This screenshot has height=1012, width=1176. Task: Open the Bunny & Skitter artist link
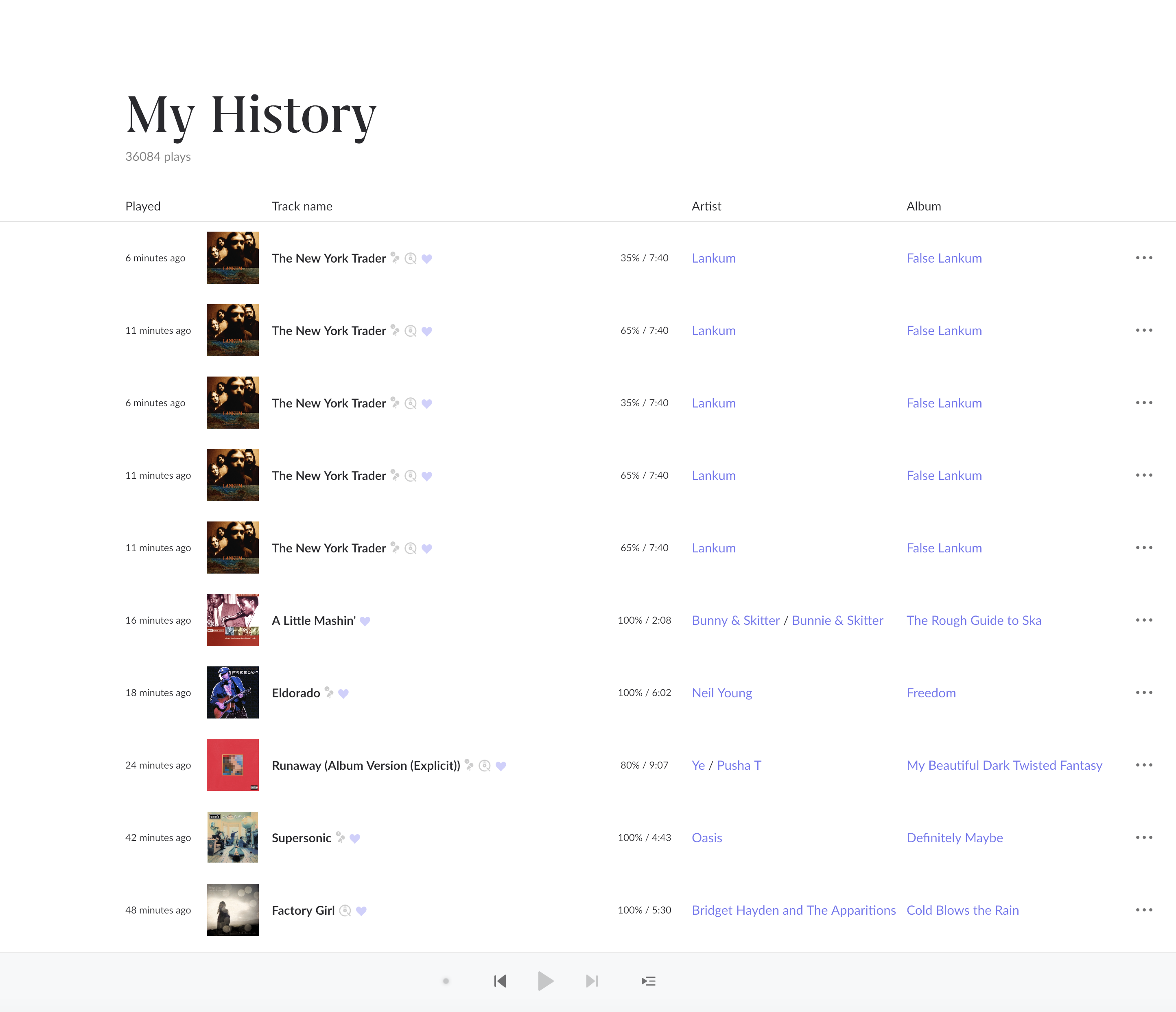tap(736, 621)
